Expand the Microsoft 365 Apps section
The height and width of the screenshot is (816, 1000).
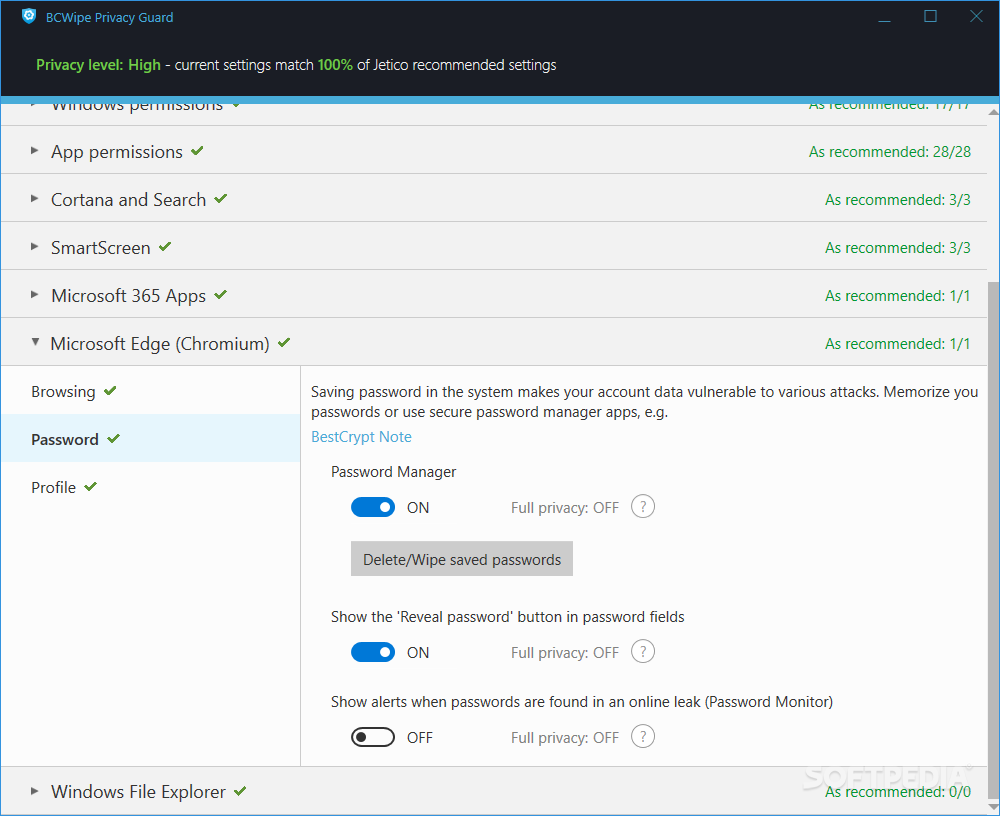pyautogui.click(x=34, y=294)
